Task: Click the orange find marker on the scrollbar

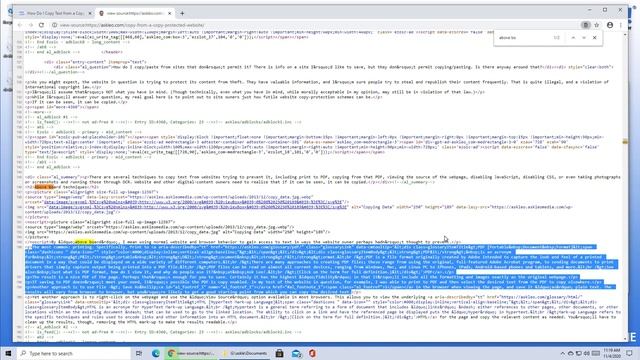Action: [x=625, y=142]
